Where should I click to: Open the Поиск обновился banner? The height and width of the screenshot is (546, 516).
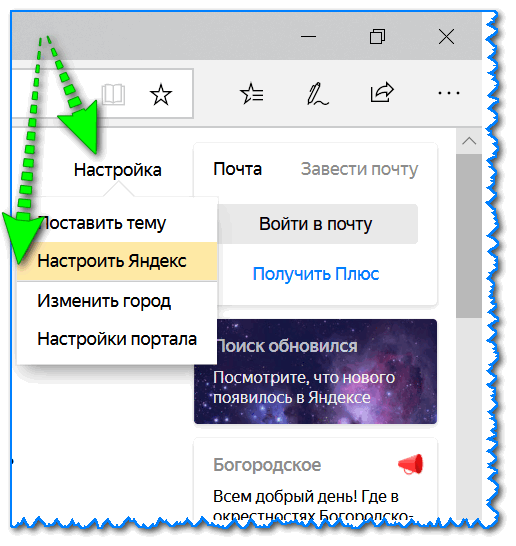click(315, 371)
